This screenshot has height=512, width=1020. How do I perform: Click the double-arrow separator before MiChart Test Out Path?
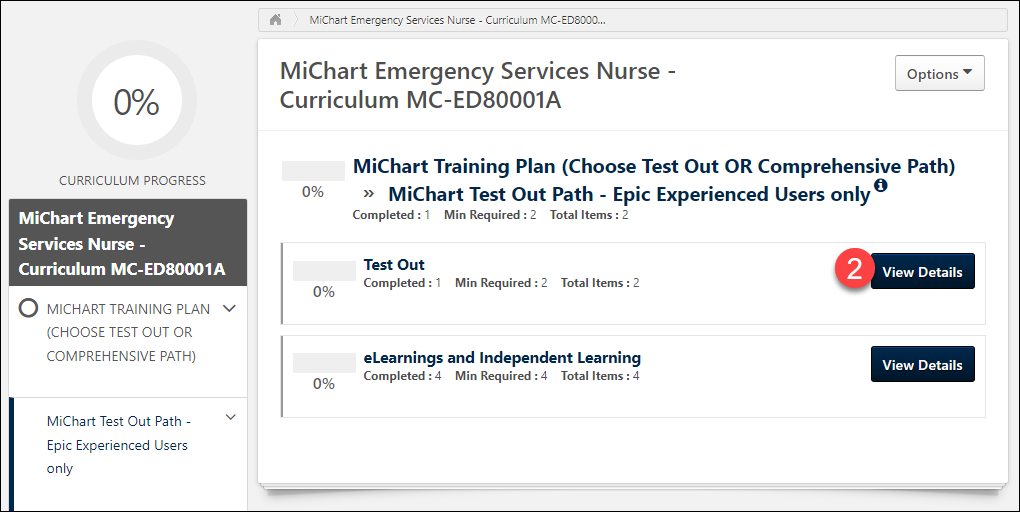tap(369, 193)
